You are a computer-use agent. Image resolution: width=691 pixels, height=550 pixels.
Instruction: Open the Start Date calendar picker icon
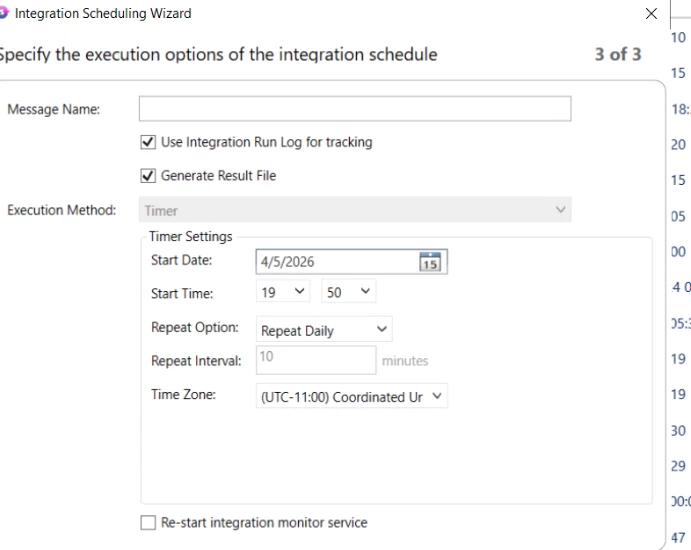[x=430, y=262]
